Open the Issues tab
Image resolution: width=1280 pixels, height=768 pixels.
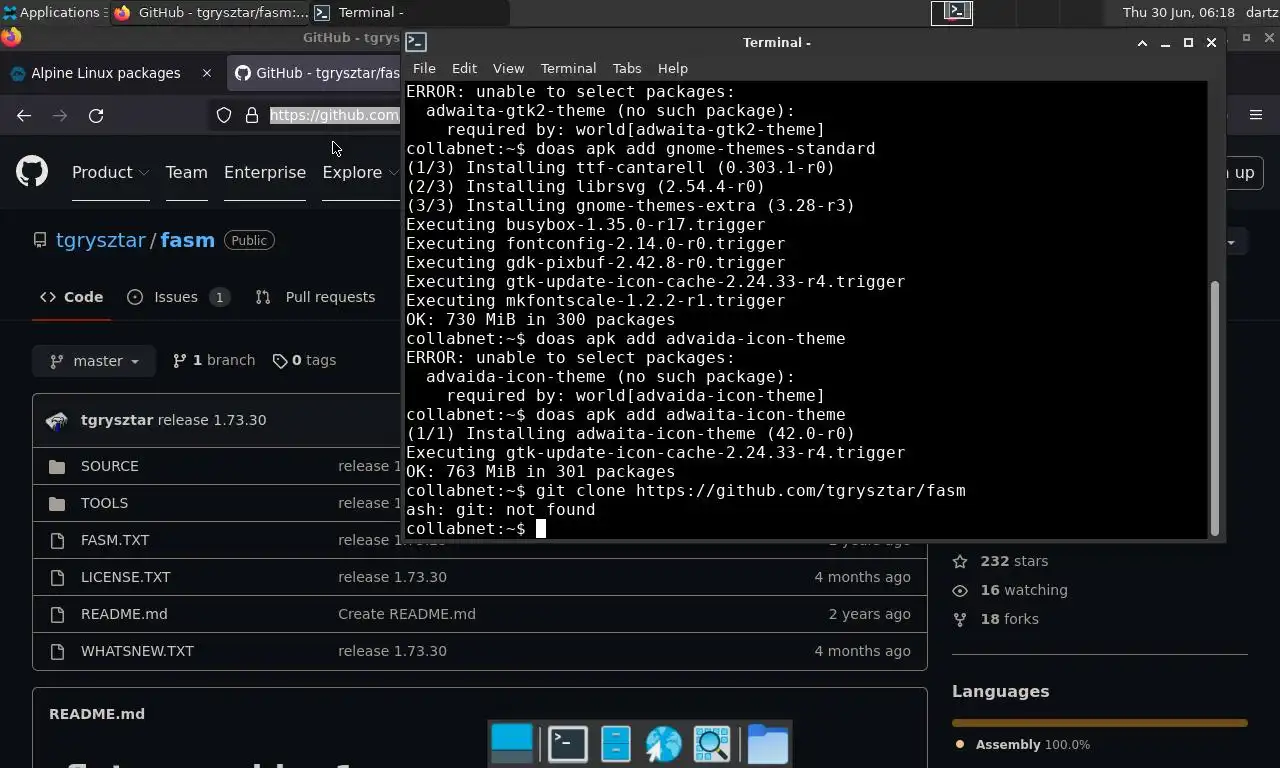click(178, 297)
